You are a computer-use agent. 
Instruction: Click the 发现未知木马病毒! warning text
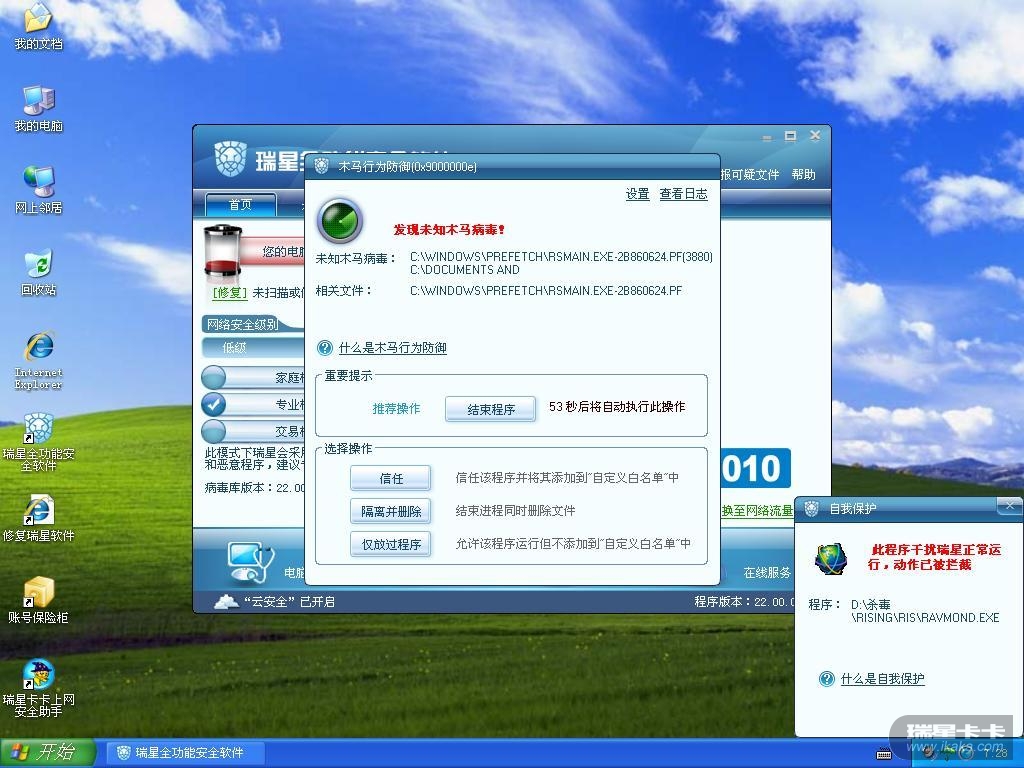449,230
